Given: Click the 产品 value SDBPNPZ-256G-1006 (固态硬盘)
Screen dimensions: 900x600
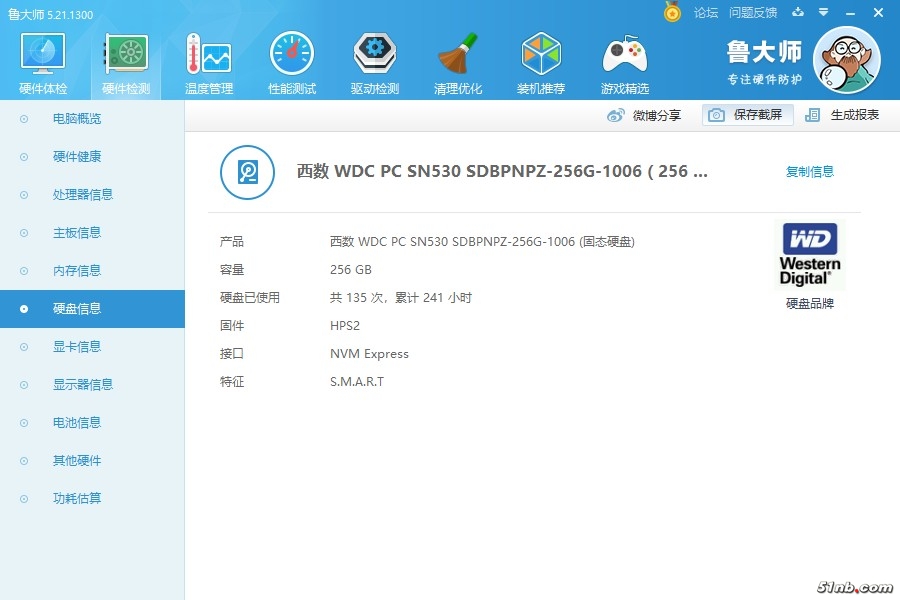Looking at the screenshot, I should [482, 242].
